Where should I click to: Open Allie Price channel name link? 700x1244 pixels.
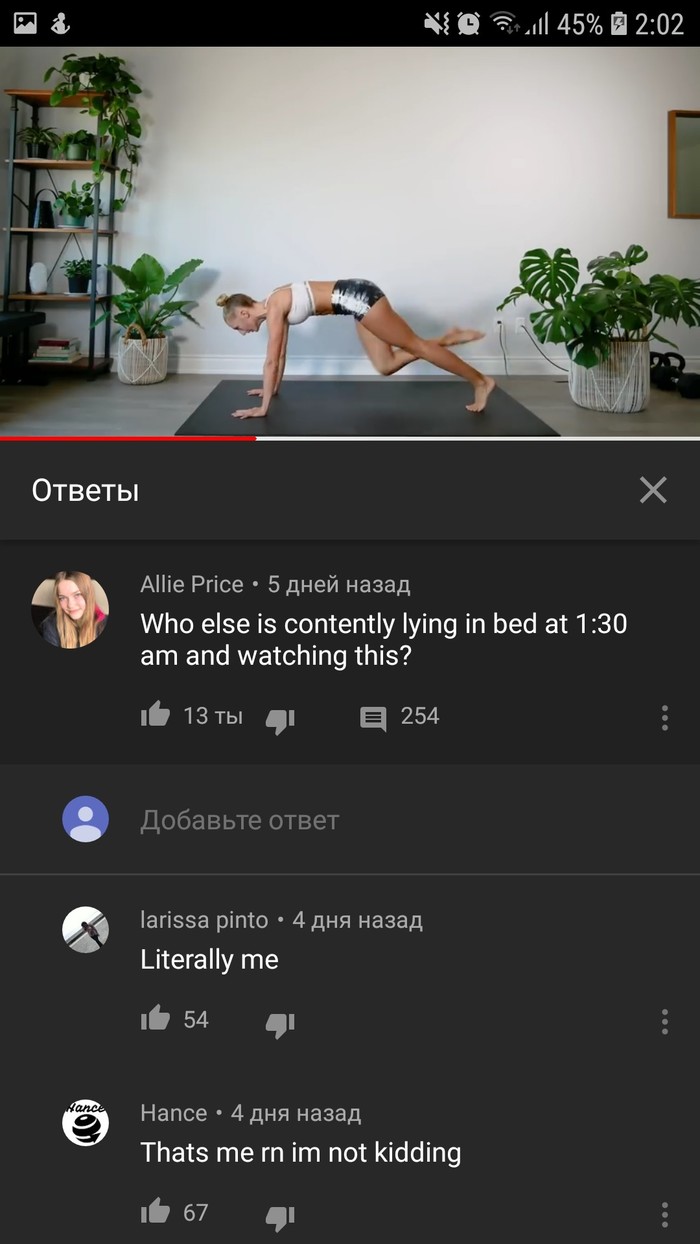click(192, 584)
